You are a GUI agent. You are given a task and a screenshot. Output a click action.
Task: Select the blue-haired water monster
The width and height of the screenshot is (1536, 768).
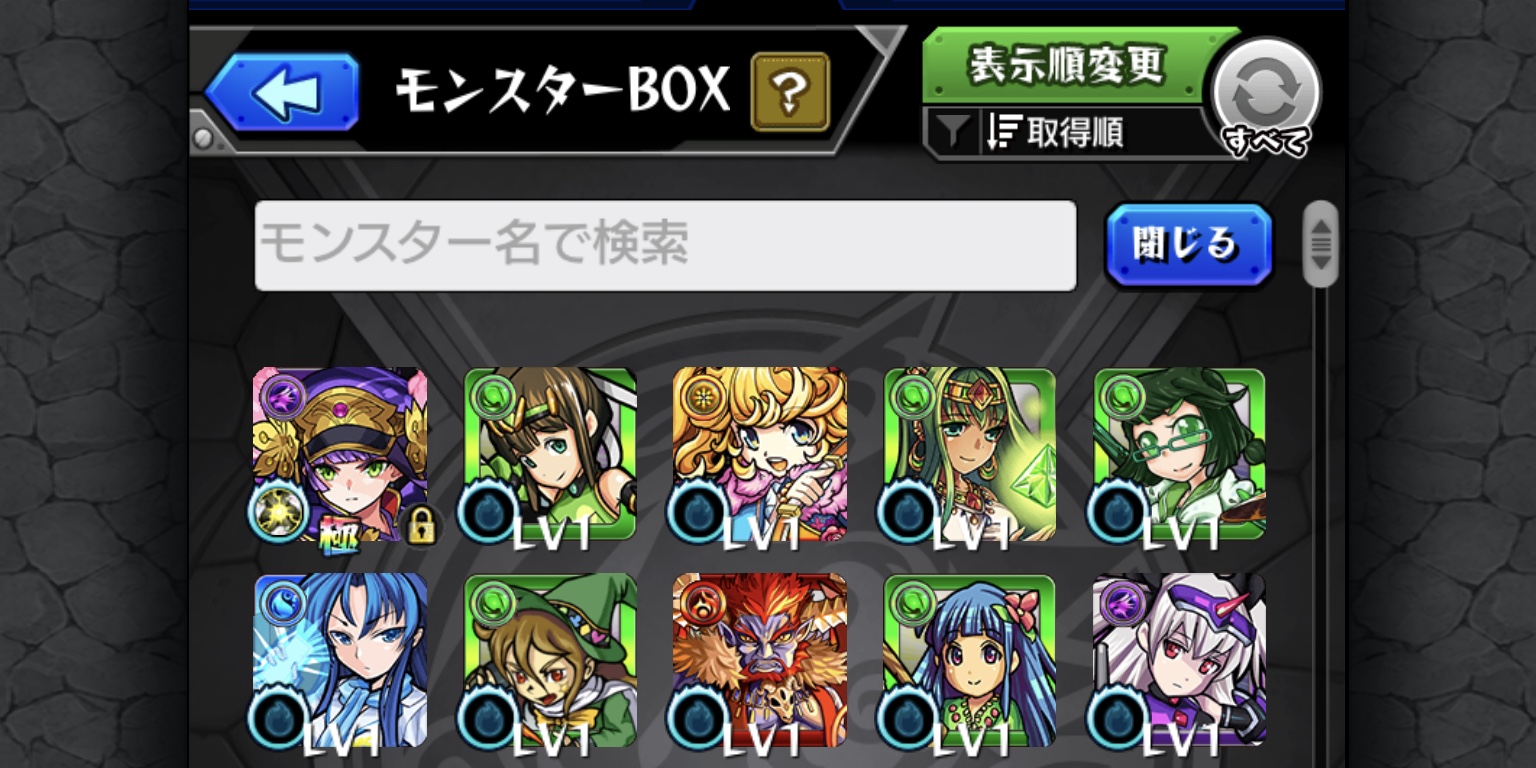(340, 660)
